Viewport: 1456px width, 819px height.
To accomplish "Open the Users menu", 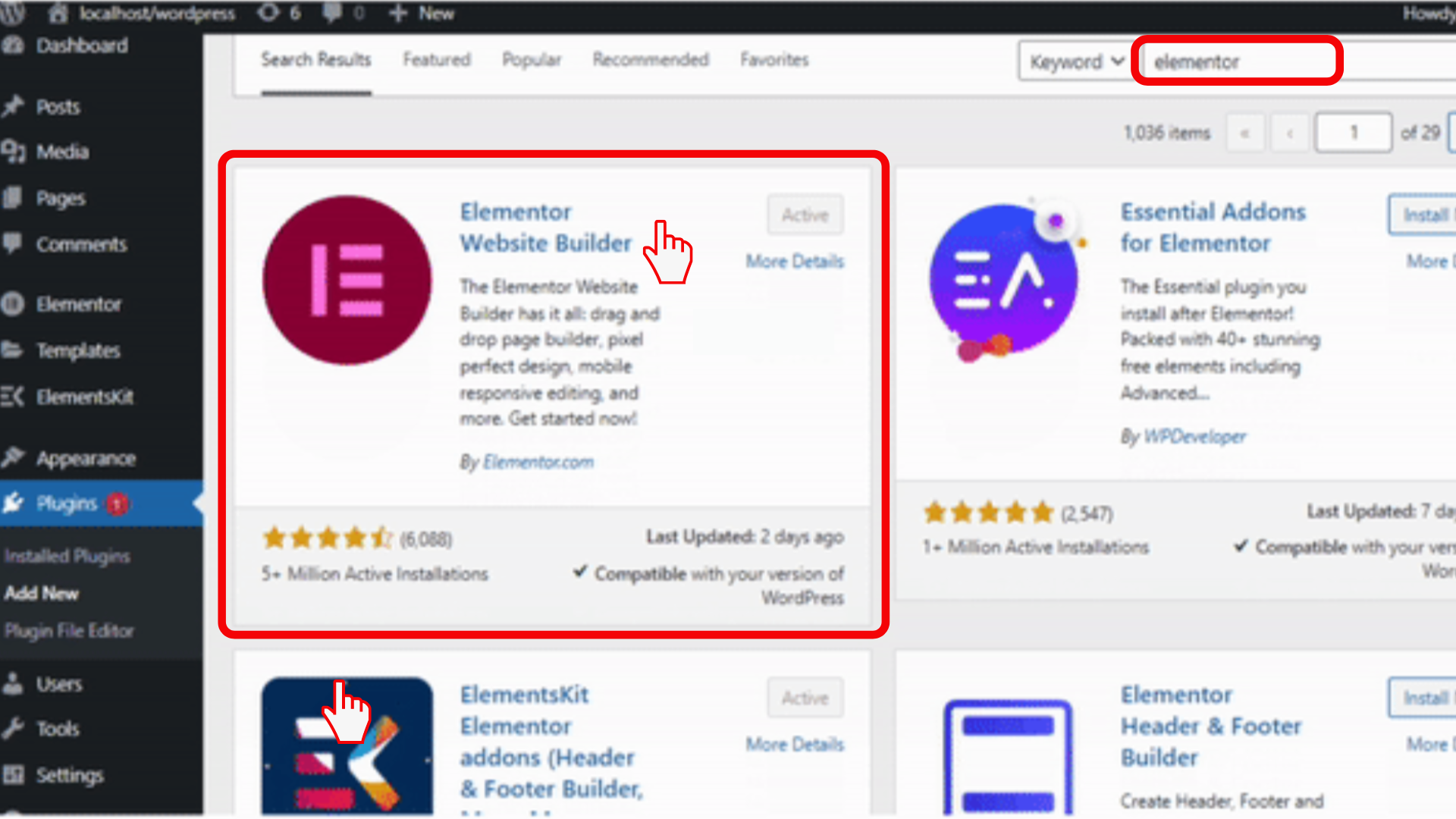I will point(59,684).
